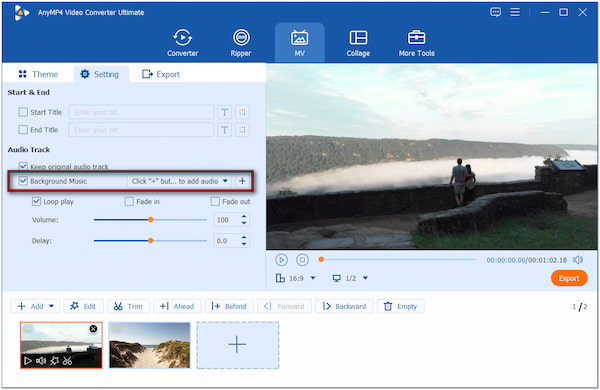Open the Start Title color picker icon
The height and width of the screenshot is (390, 600).
[x=242, y=112]
